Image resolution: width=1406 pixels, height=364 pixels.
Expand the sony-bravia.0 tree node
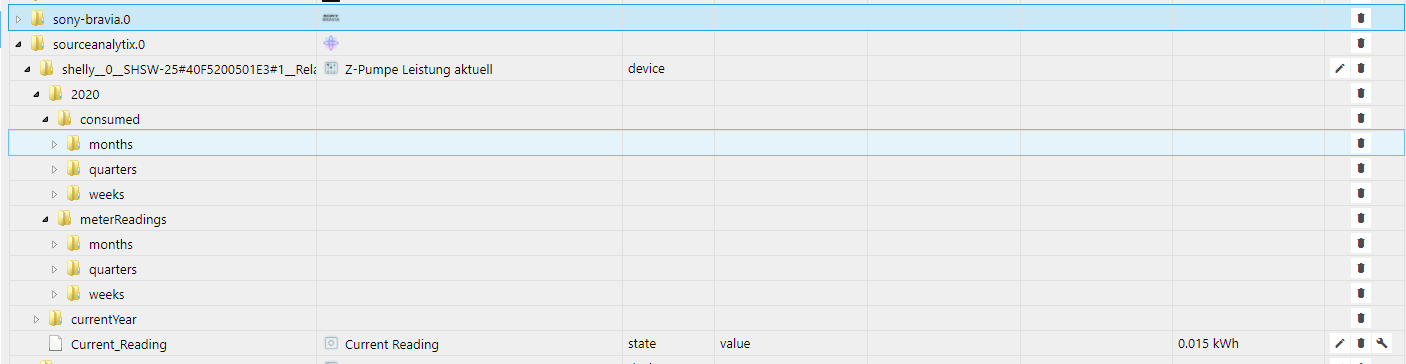(x=18, y=19)
